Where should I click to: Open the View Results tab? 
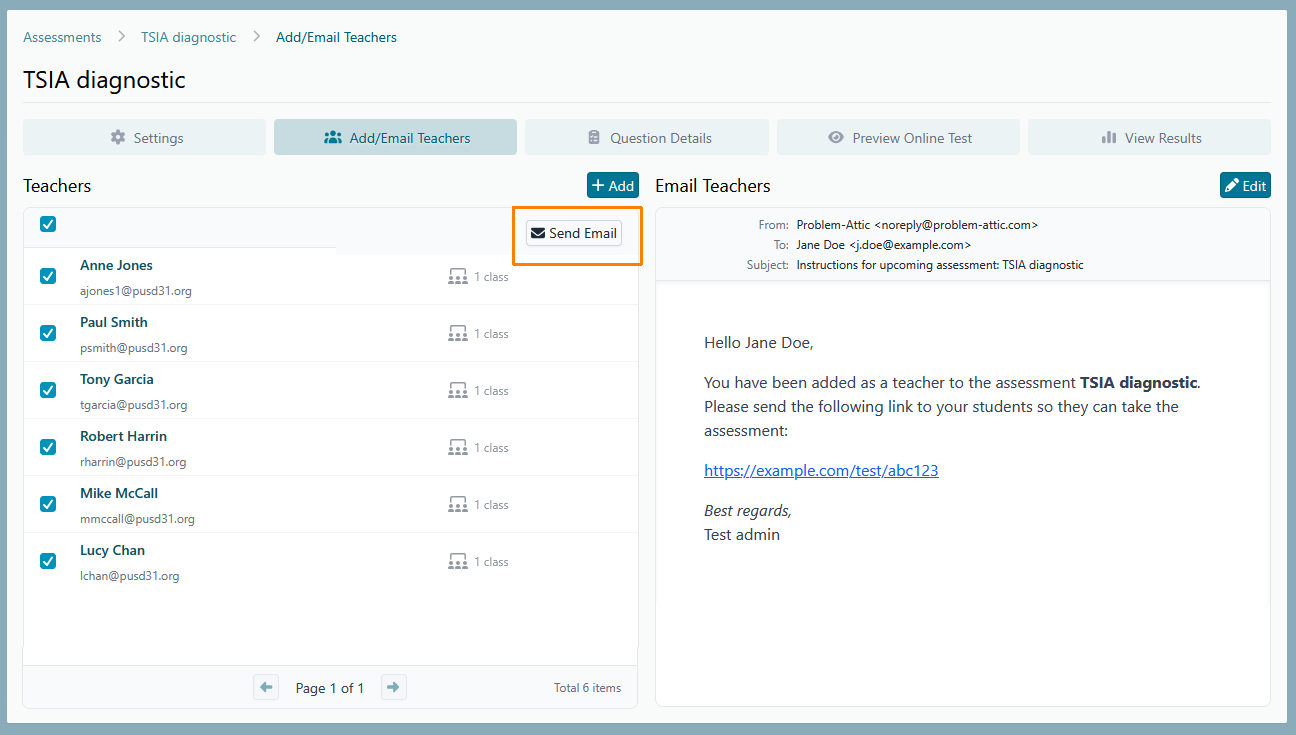pyautogui.click(x=1149, y=138)
